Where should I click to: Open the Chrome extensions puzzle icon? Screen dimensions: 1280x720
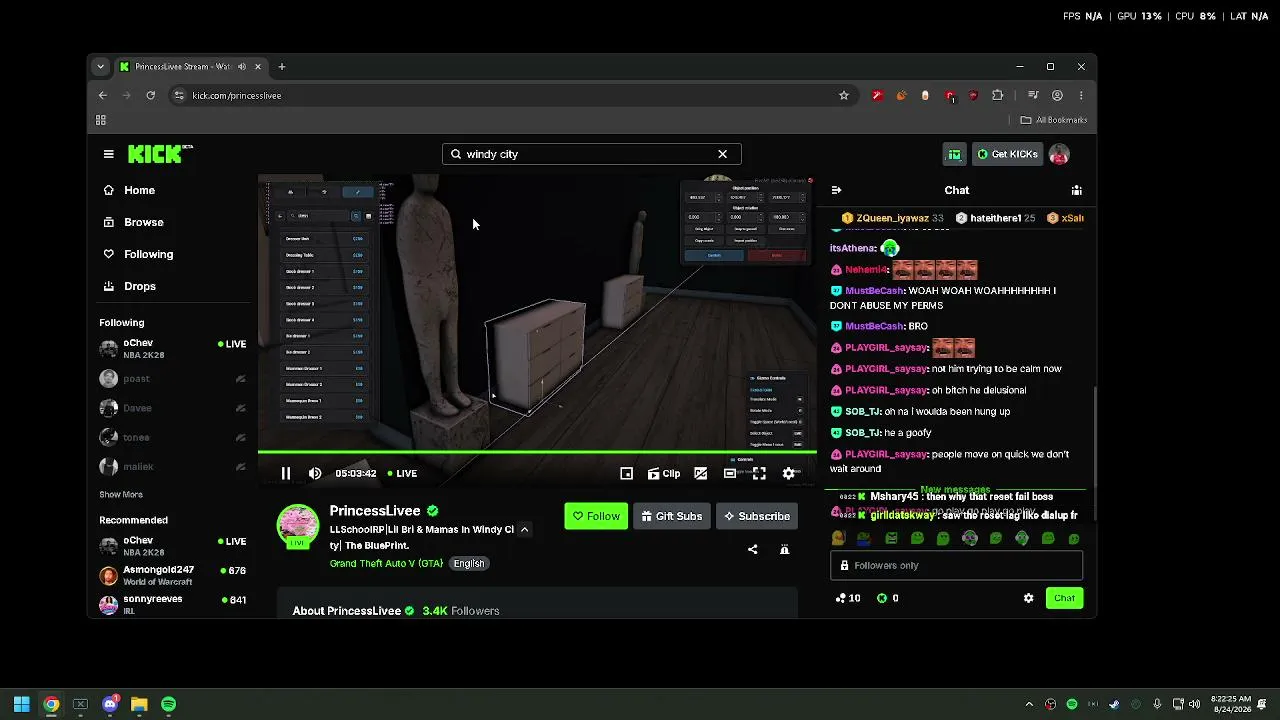point(997,95)
